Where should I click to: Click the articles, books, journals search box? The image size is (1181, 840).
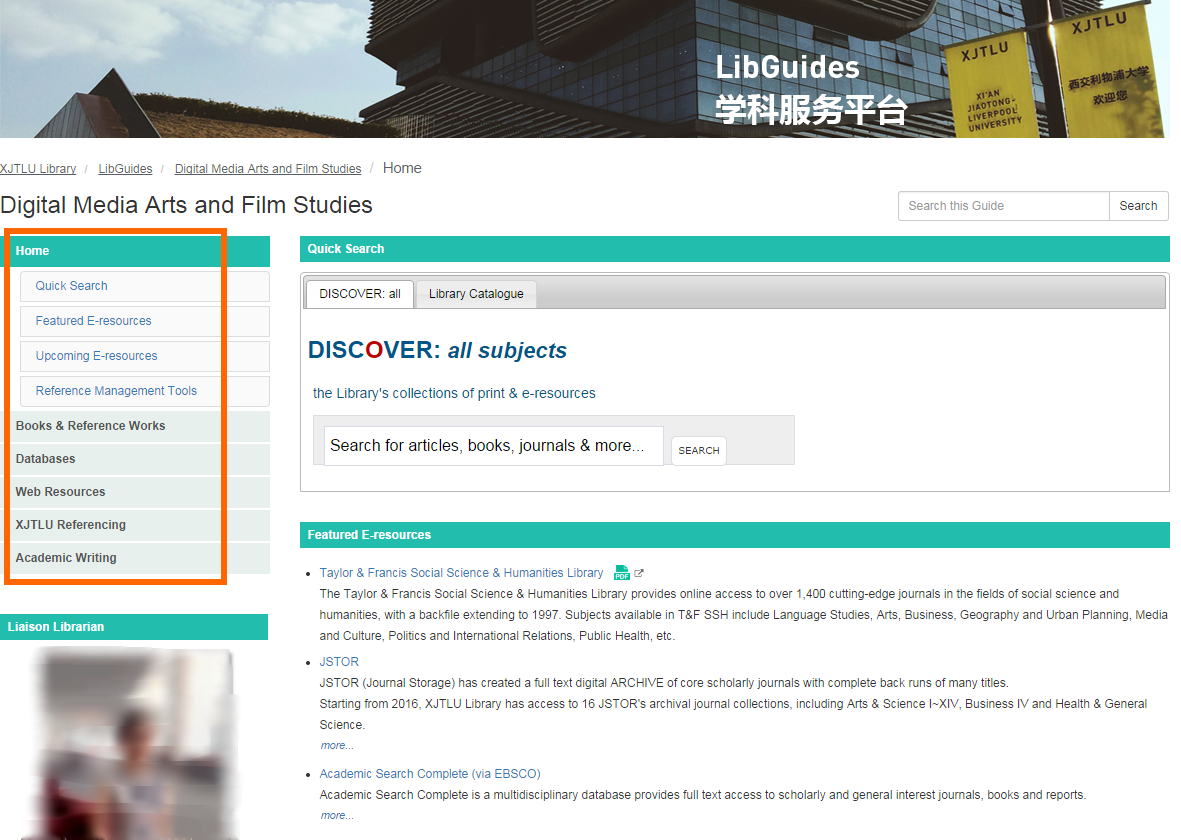[x=493, y=446]
